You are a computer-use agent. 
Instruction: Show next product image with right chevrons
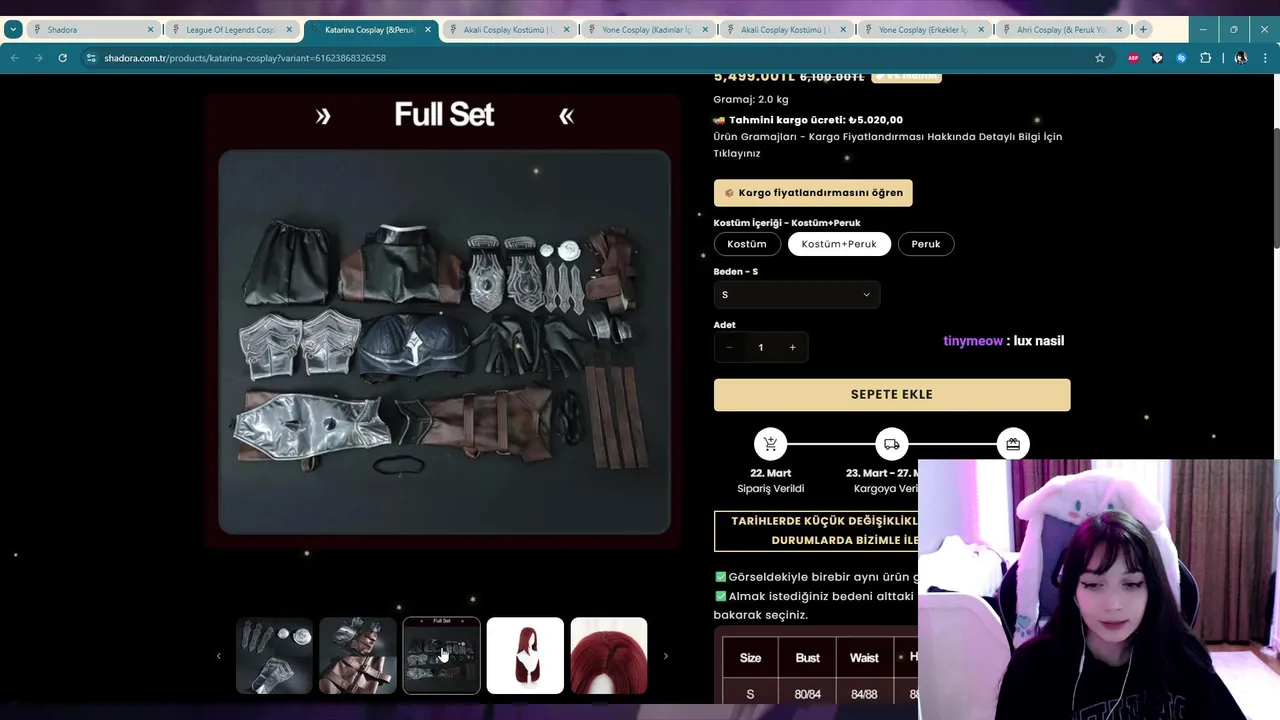[x=666, y=656]
